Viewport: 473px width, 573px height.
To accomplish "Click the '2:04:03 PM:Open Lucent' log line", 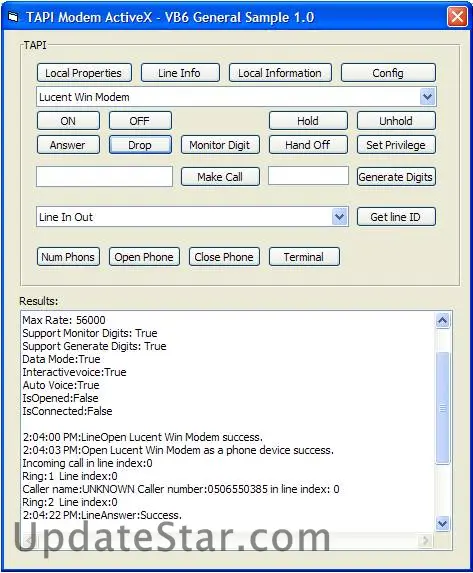I will 178,450.
